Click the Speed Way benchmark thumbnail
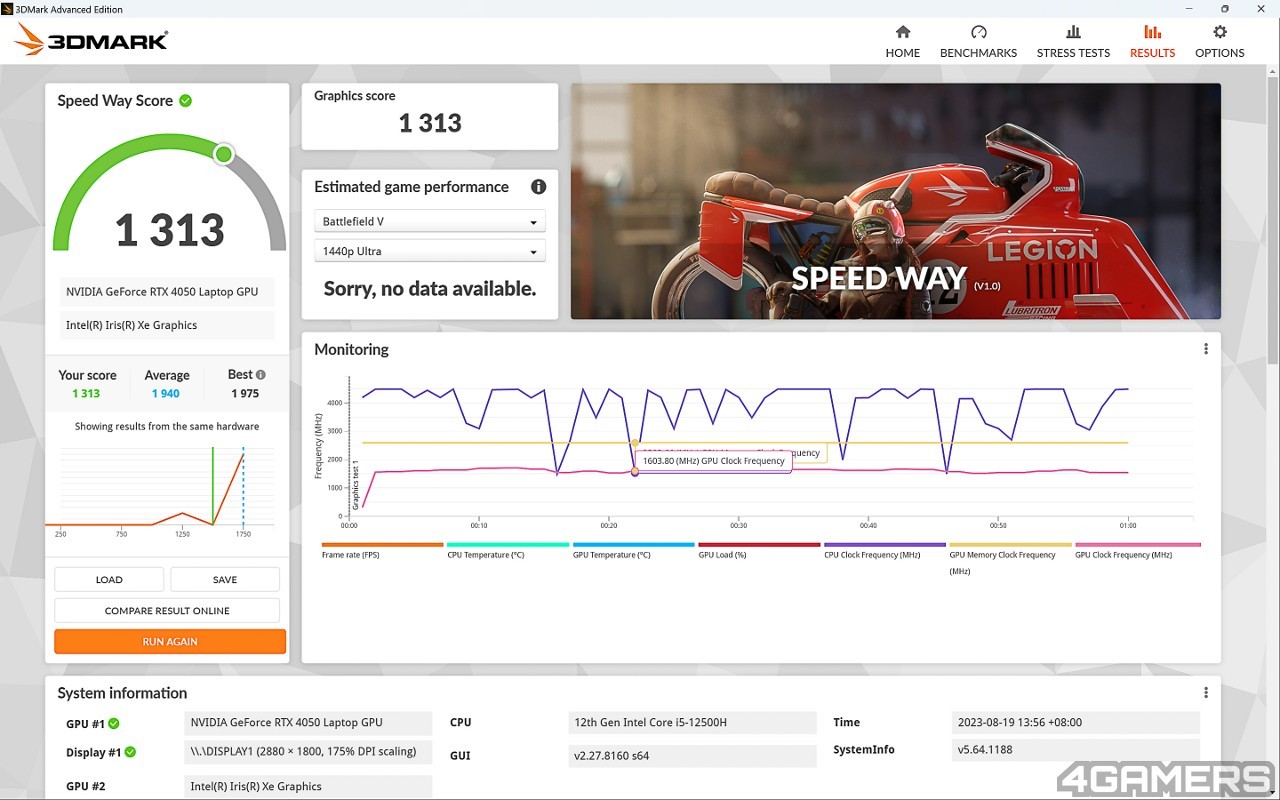Viewport: 1280px width, 800px height. click(x=895, y=201)
